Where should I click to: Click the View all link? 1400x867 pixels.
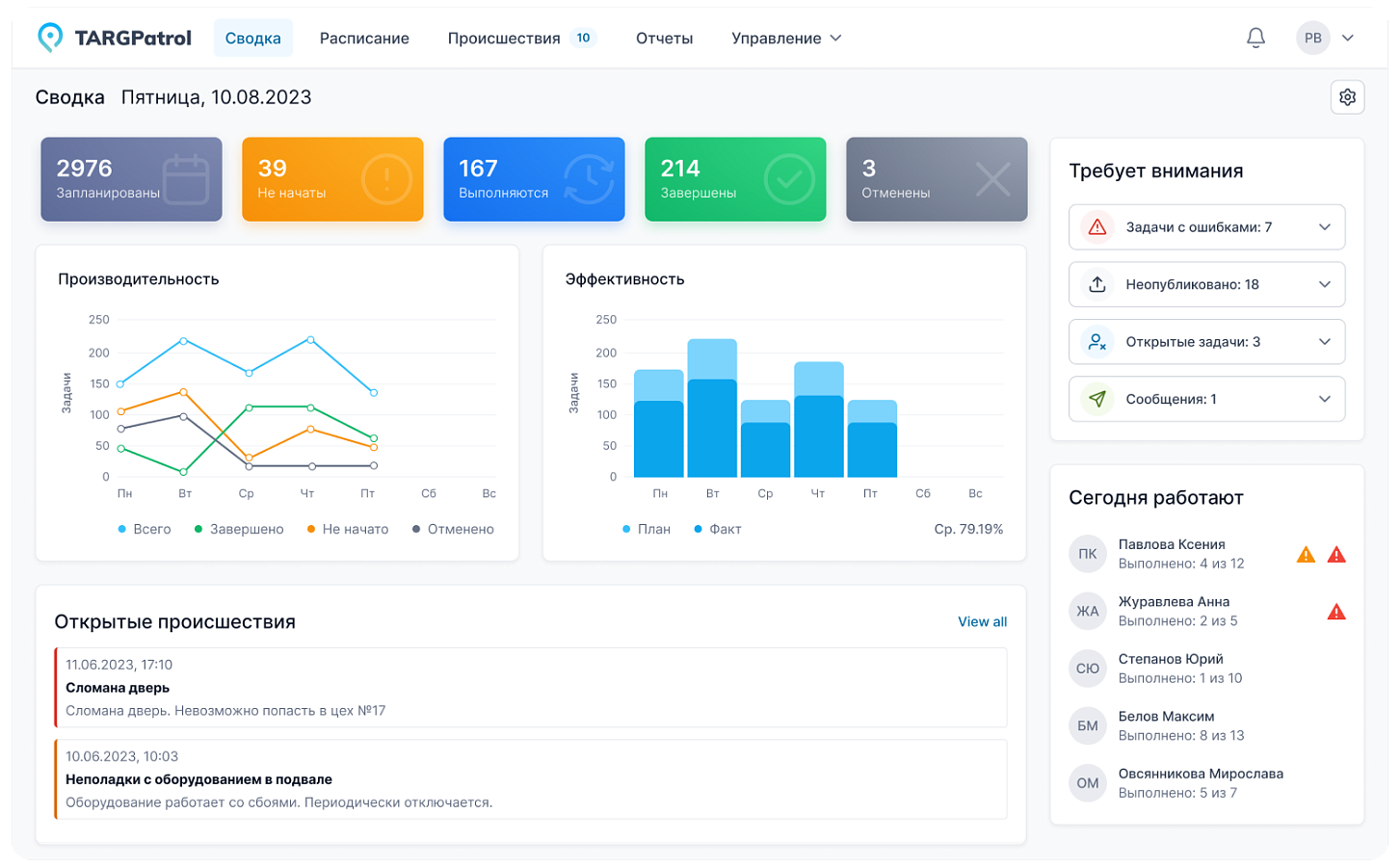click(x=982, y=622)
